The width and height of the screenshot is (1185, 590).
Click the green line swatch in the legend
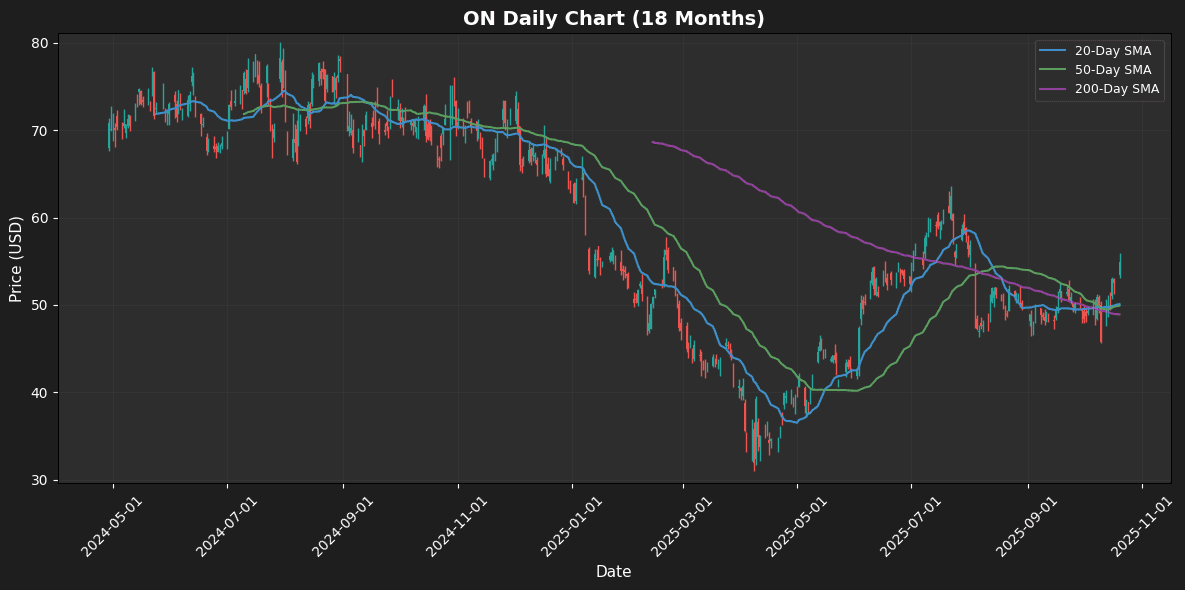click(1052, 70)
